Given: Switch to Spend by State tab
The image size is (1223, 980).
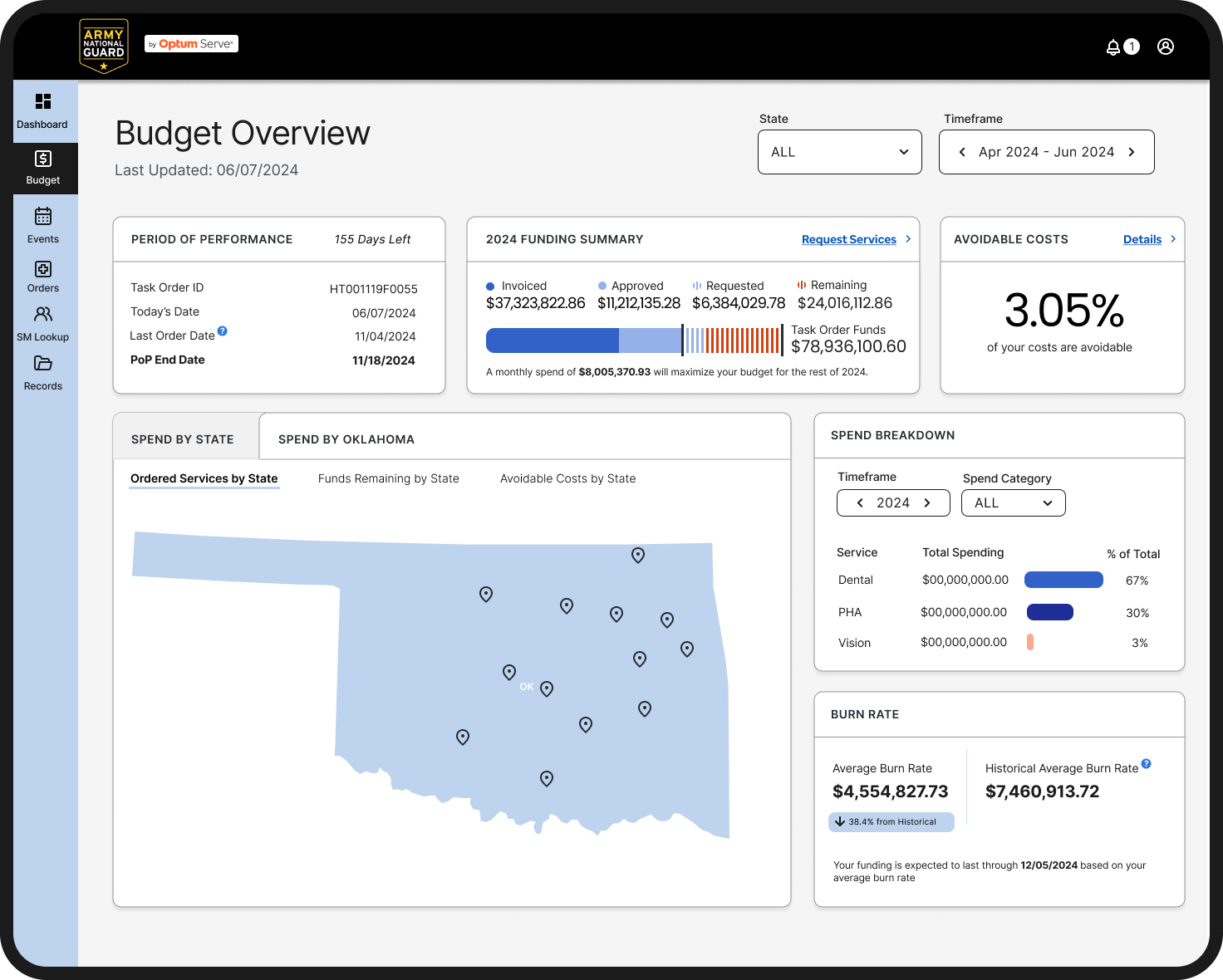Looking at the screenshot, I should [x=183, y=439].
